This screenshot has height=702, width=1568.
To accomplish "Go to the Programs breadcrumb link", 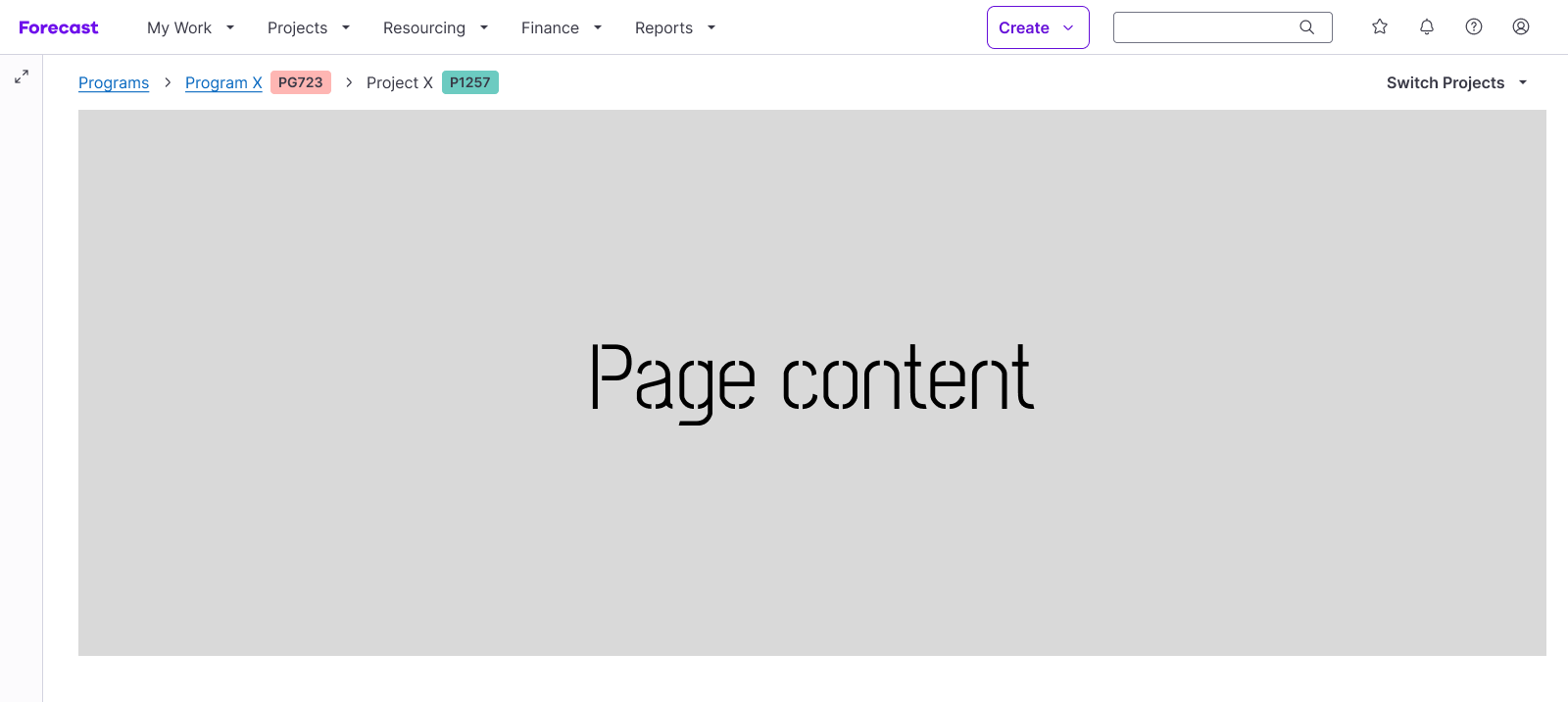I will [x=114, y=82].
